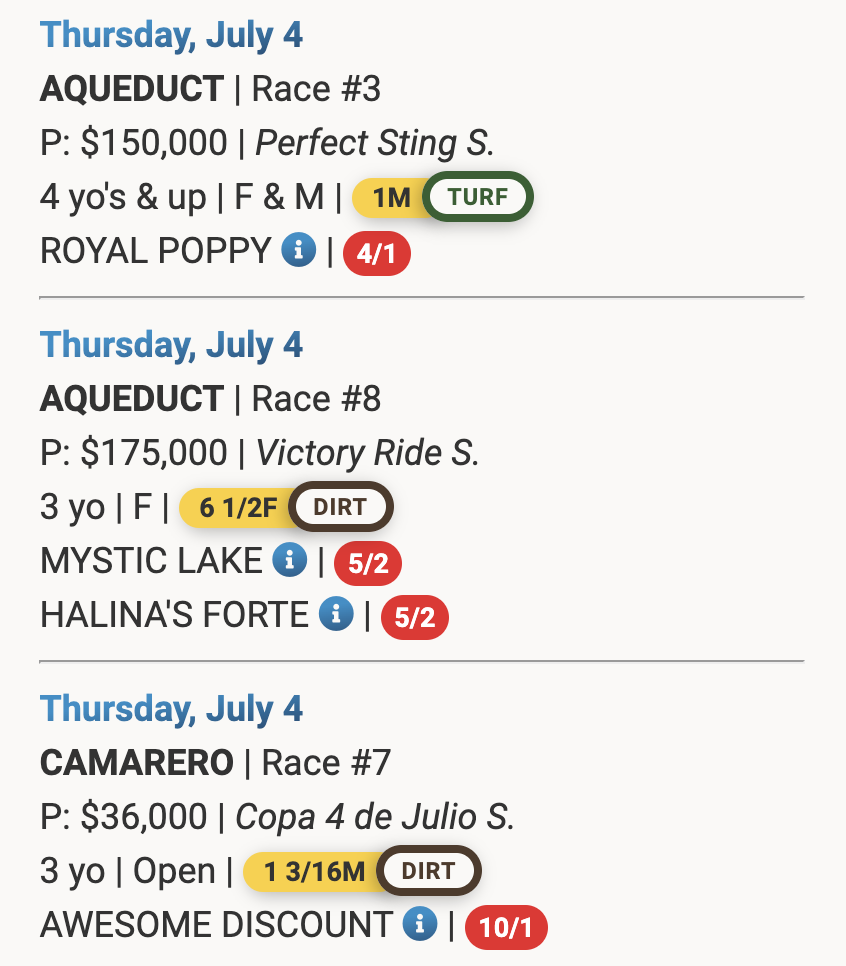Open the Victory Ride S. race name
The width and height of the screenshot is (846, 966).
tap(368, 453)
